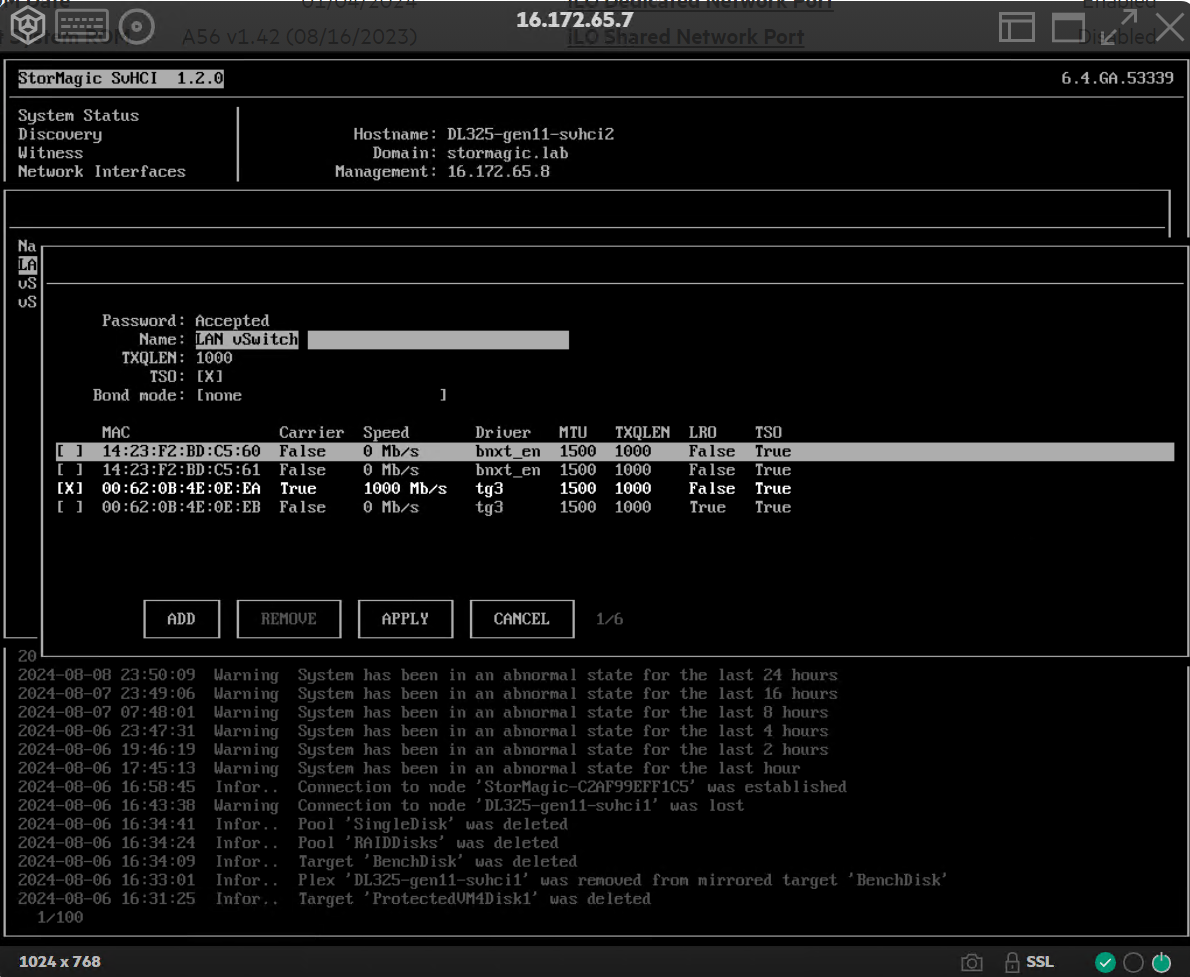Select Witness in the menu
This screenshot has width=1190, height=977.
pyautogui.click(x=50, y=153)
